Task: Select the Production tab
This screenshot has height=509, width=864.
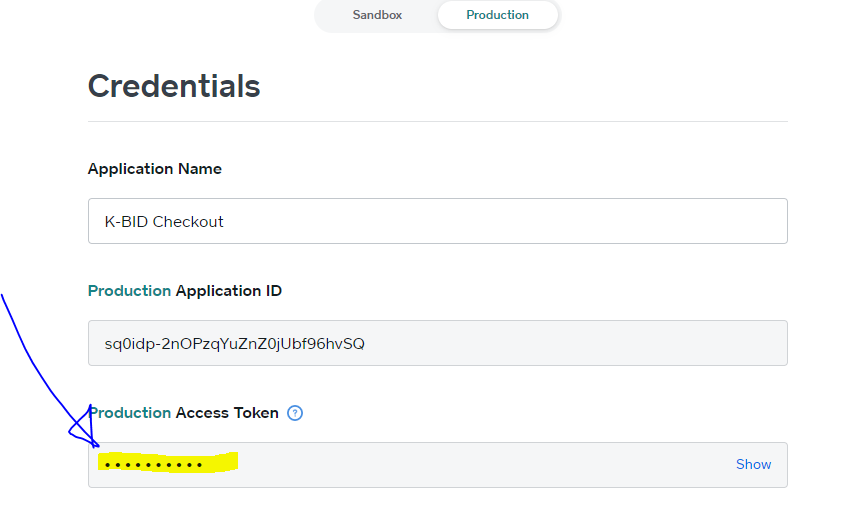Action: 497,15
